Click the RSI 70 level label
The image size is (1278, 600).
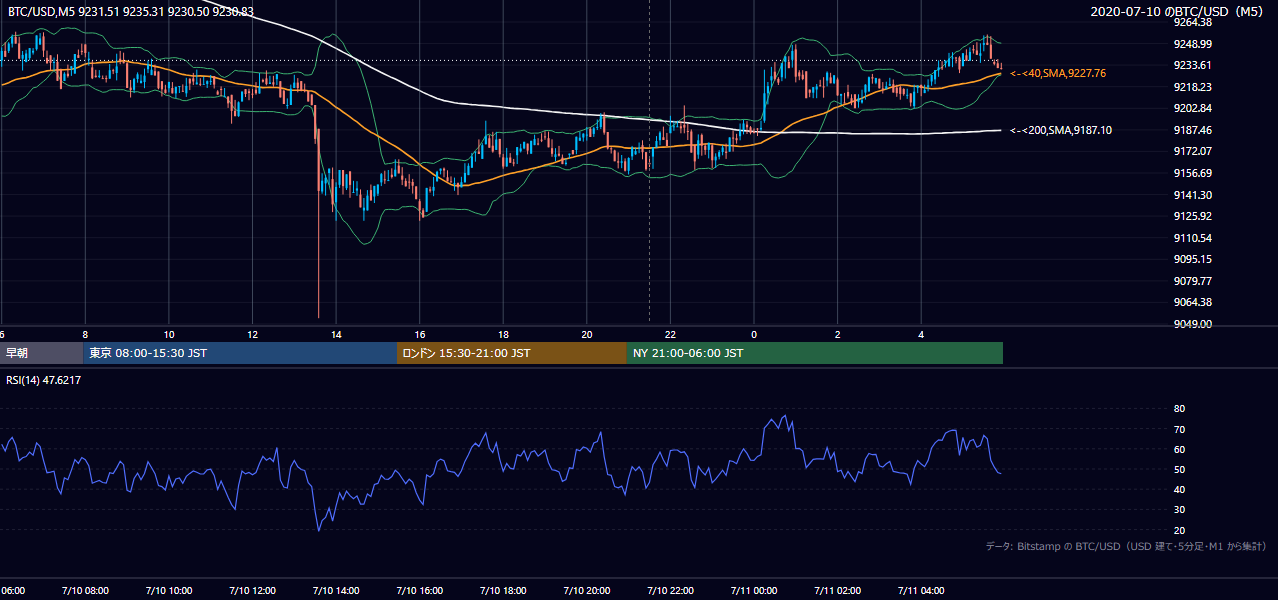(x=1179, y=429)
